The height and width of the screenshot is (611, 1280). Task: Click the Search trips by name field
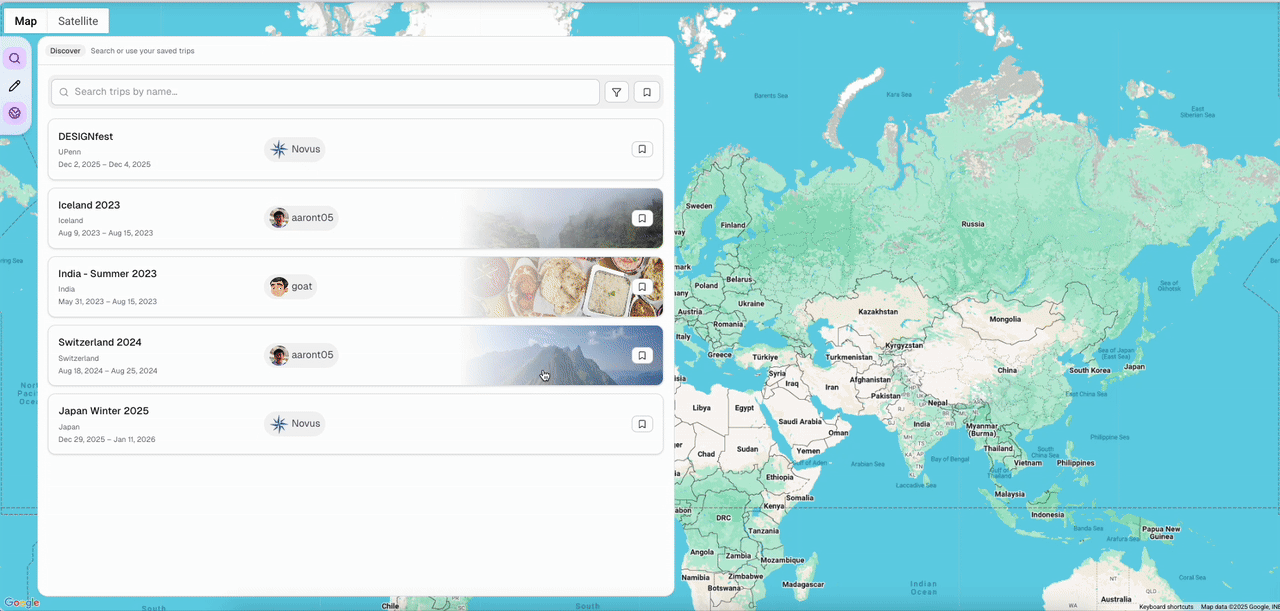(325, 92)
